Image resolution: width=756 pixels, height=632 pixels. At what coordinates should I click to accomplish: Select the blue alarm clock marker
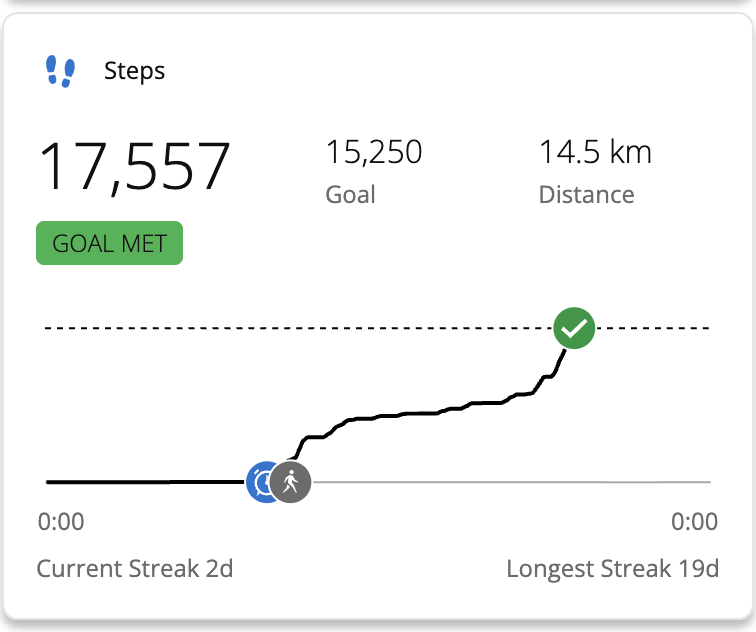coord(262,482)
